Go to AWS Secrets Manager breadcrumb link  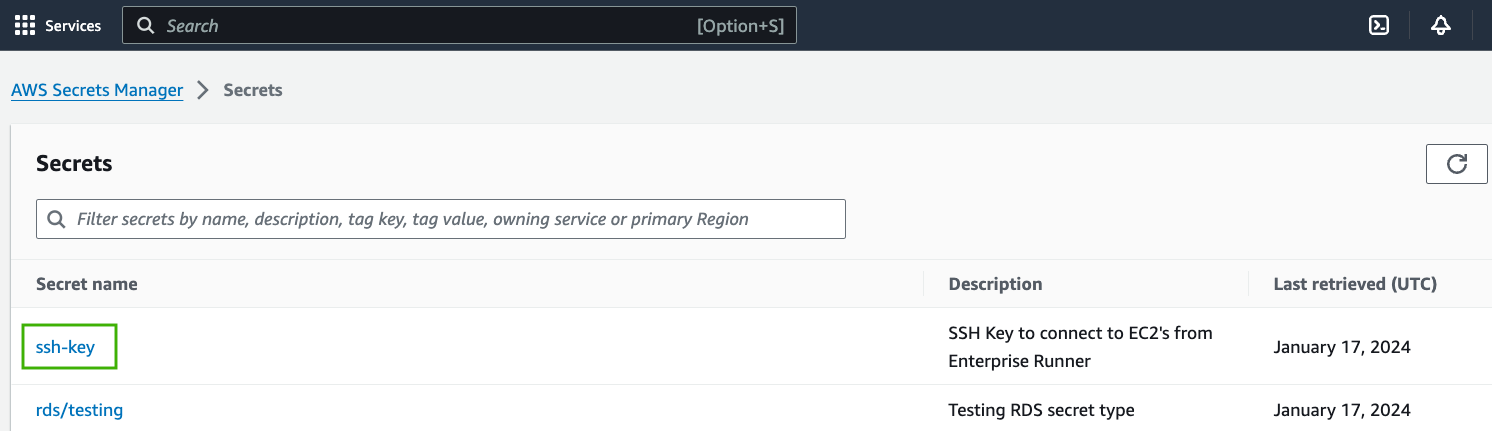(97, 90)
